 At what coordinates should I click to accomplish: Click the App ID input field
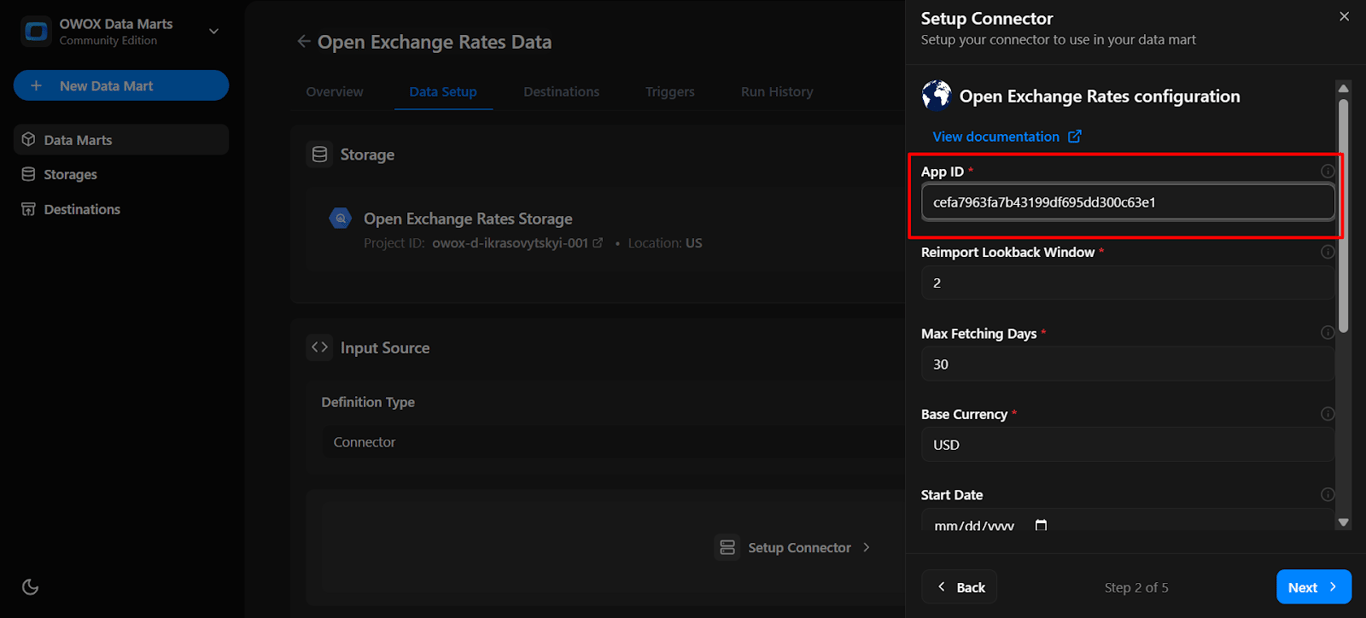pos(1127,201)
